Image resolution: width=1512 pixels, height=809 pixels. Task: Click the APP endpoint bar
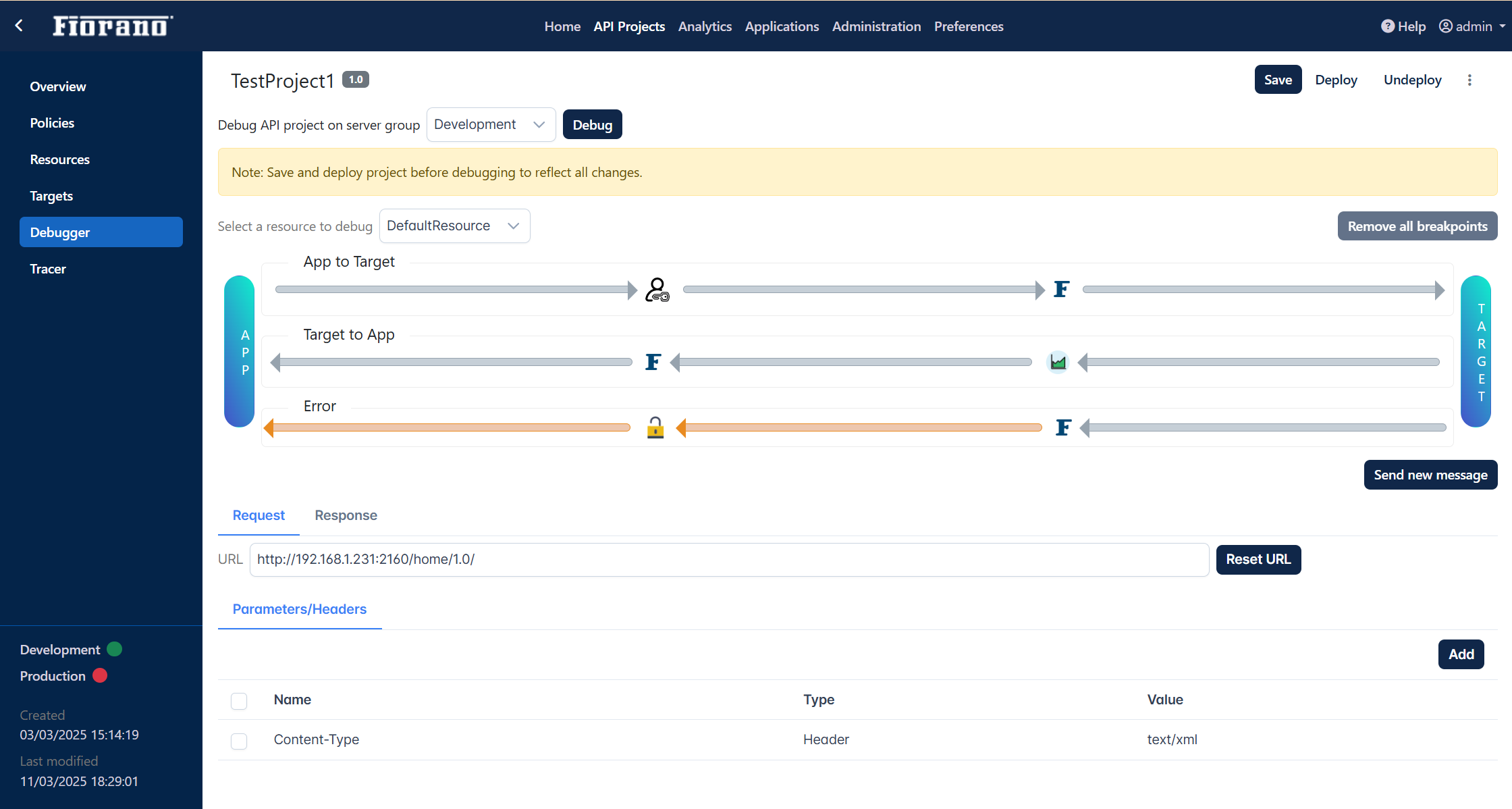pos(239,352)
